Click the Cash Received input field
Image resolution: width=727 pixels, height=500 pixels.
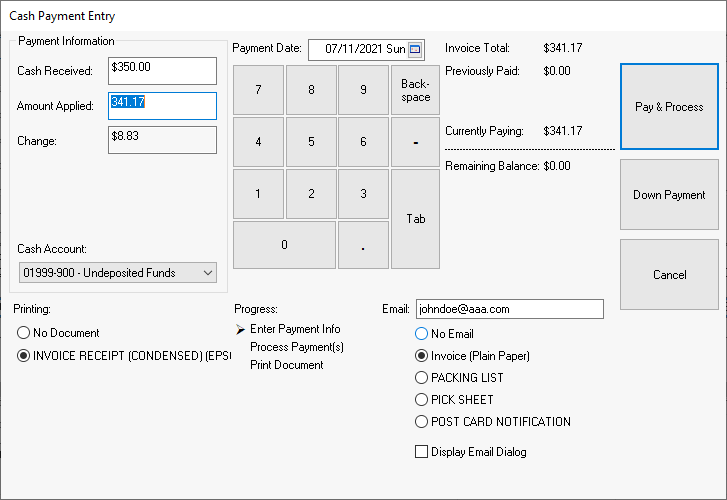pos(162,71)
